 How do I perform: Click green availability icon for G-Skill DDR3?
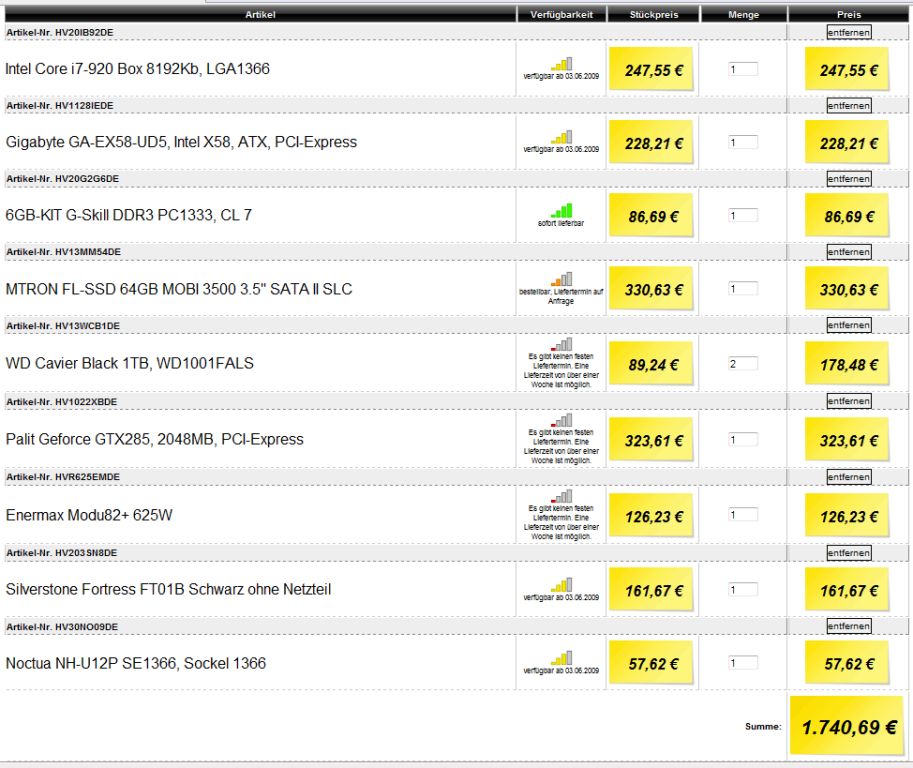(561, 210)
